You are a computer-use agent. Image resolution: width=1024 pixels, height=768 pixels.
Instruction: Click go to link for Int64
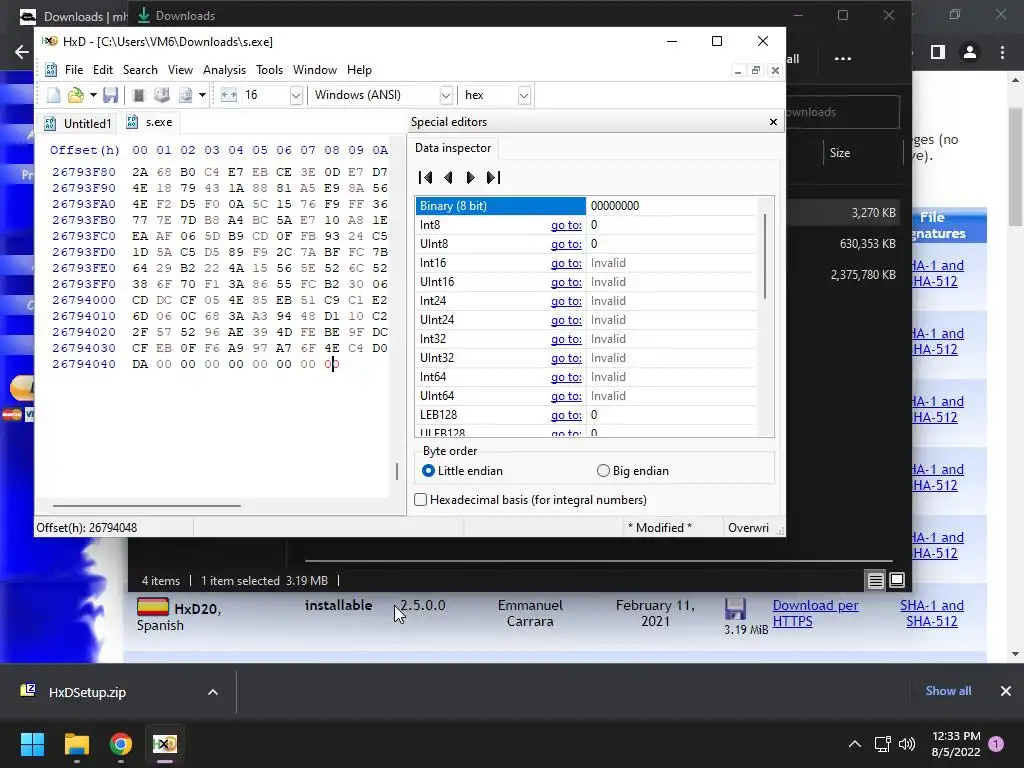tap(566, 377)
